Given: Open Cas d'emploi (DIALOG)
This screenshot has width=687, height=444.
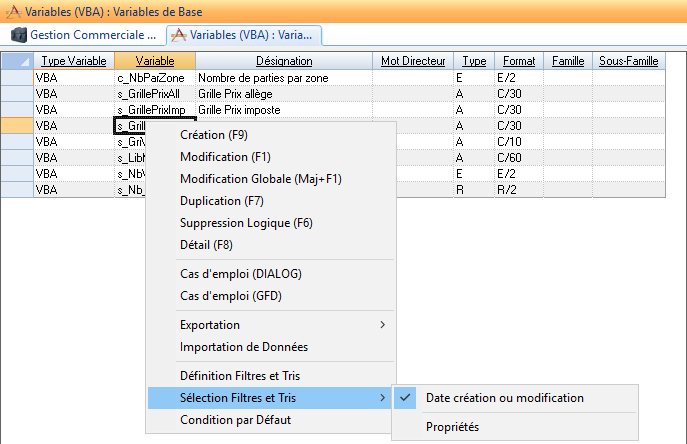Looking at the screenshot, I should click(240, 273).
